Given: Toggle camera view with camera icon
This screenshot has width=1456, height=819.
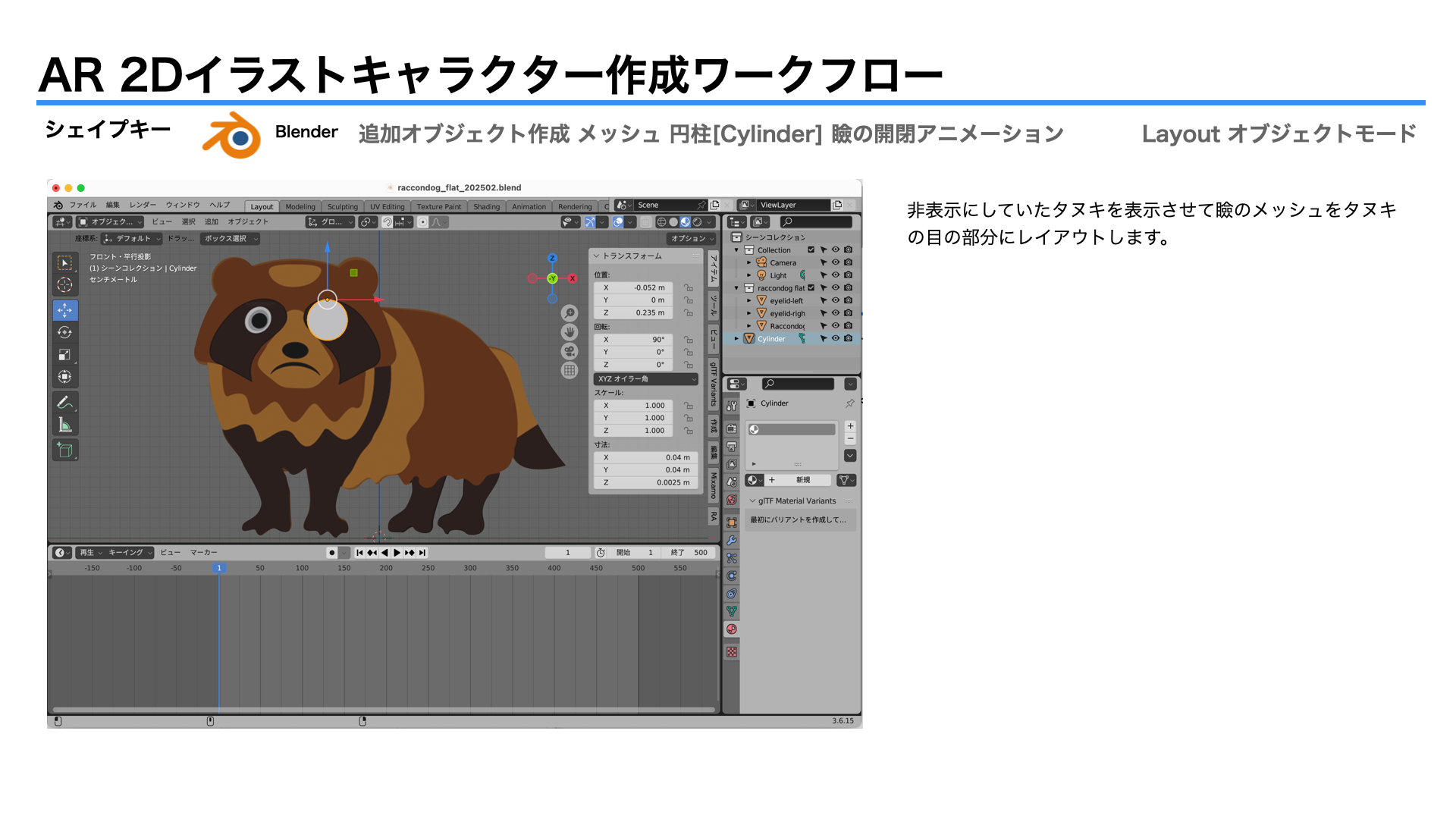Looking at the screenshot, I should tap(570, 351).
